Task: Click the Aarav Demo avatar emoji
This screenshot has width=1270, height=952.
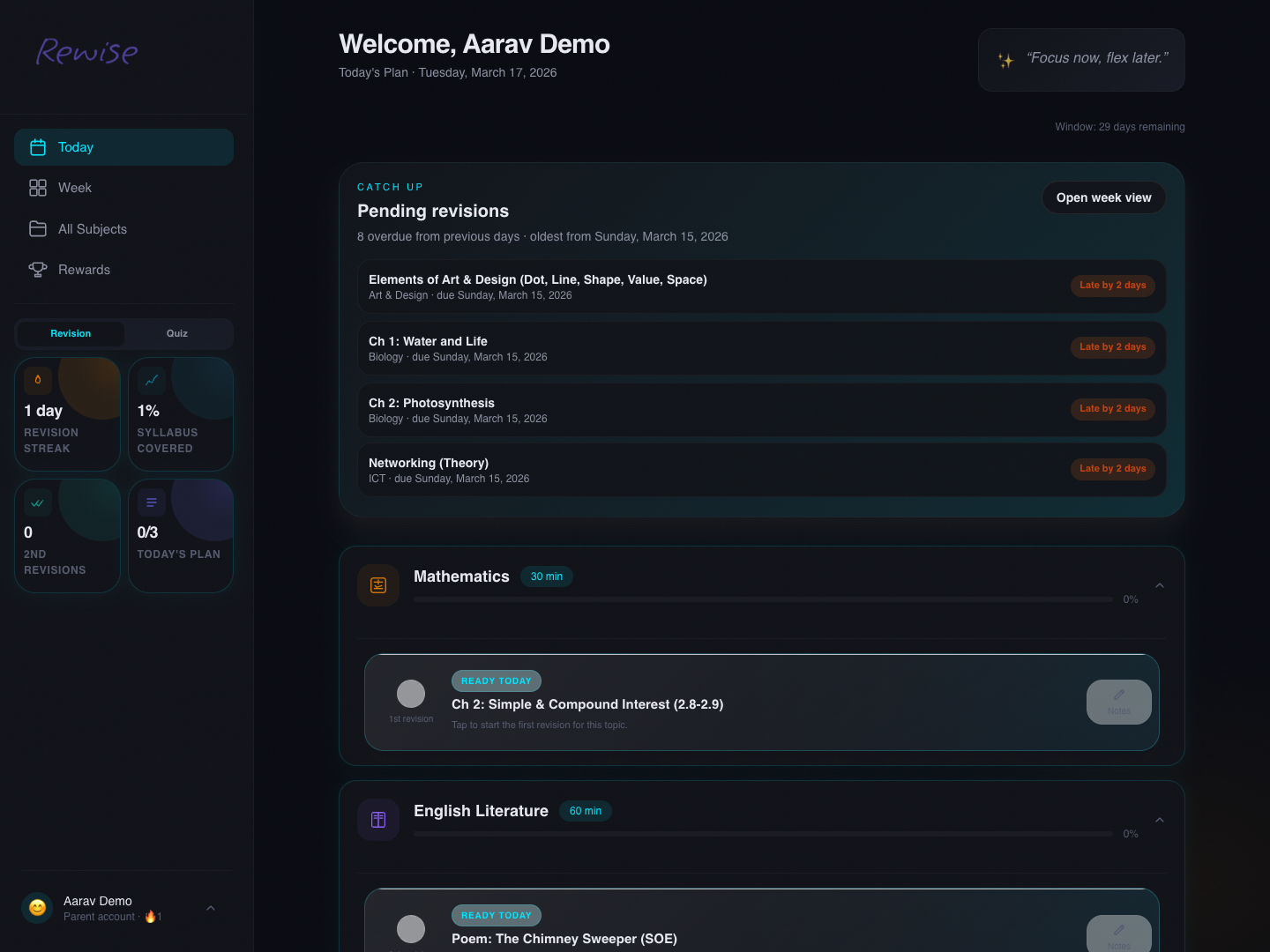Action: (38, 908)
